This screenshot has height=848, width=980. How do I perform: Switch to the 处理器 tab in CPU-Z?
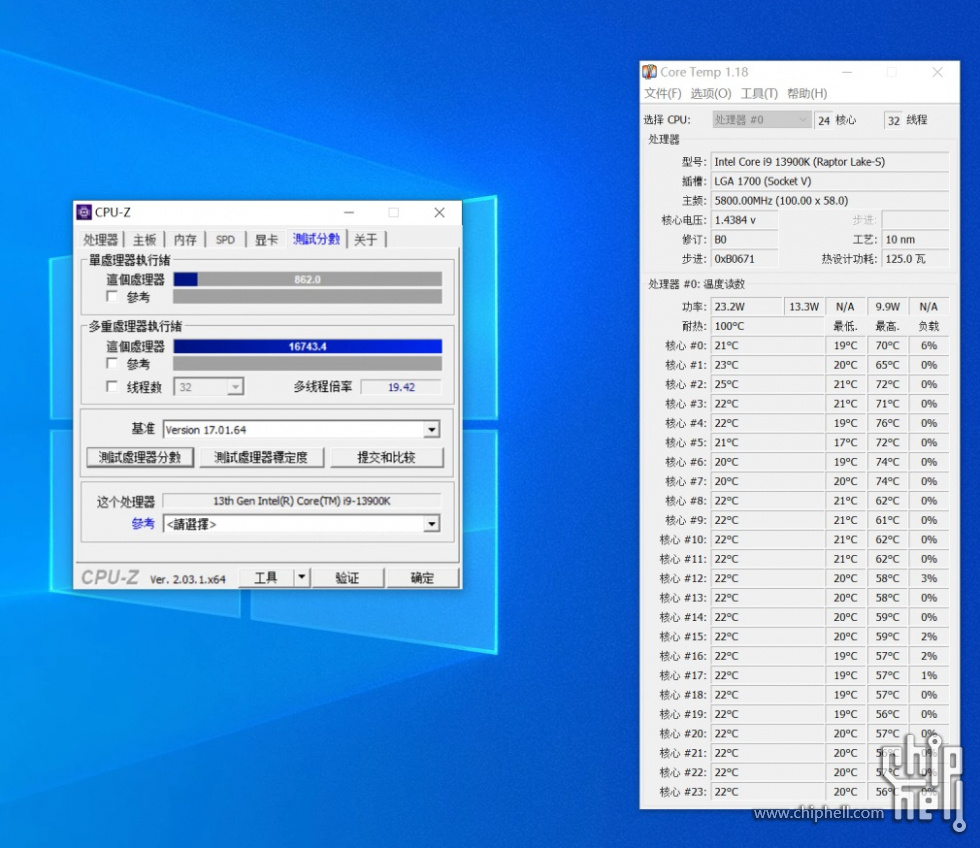pyautogui.click(x=101, y=239)
